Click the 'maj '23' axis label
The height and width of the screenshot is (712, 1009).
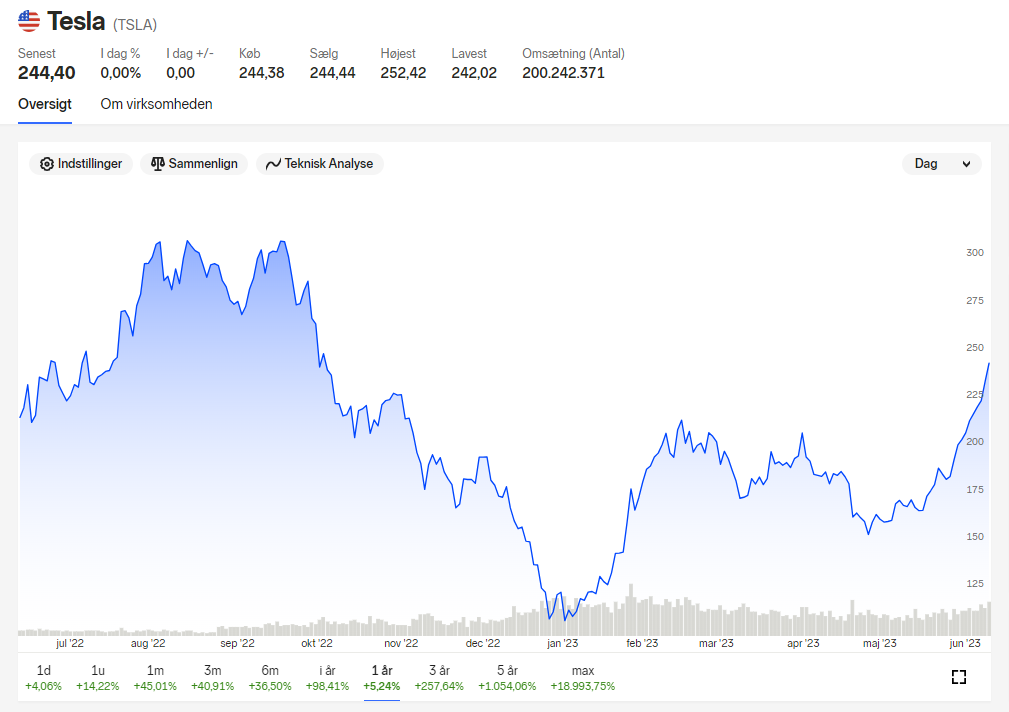880,643
